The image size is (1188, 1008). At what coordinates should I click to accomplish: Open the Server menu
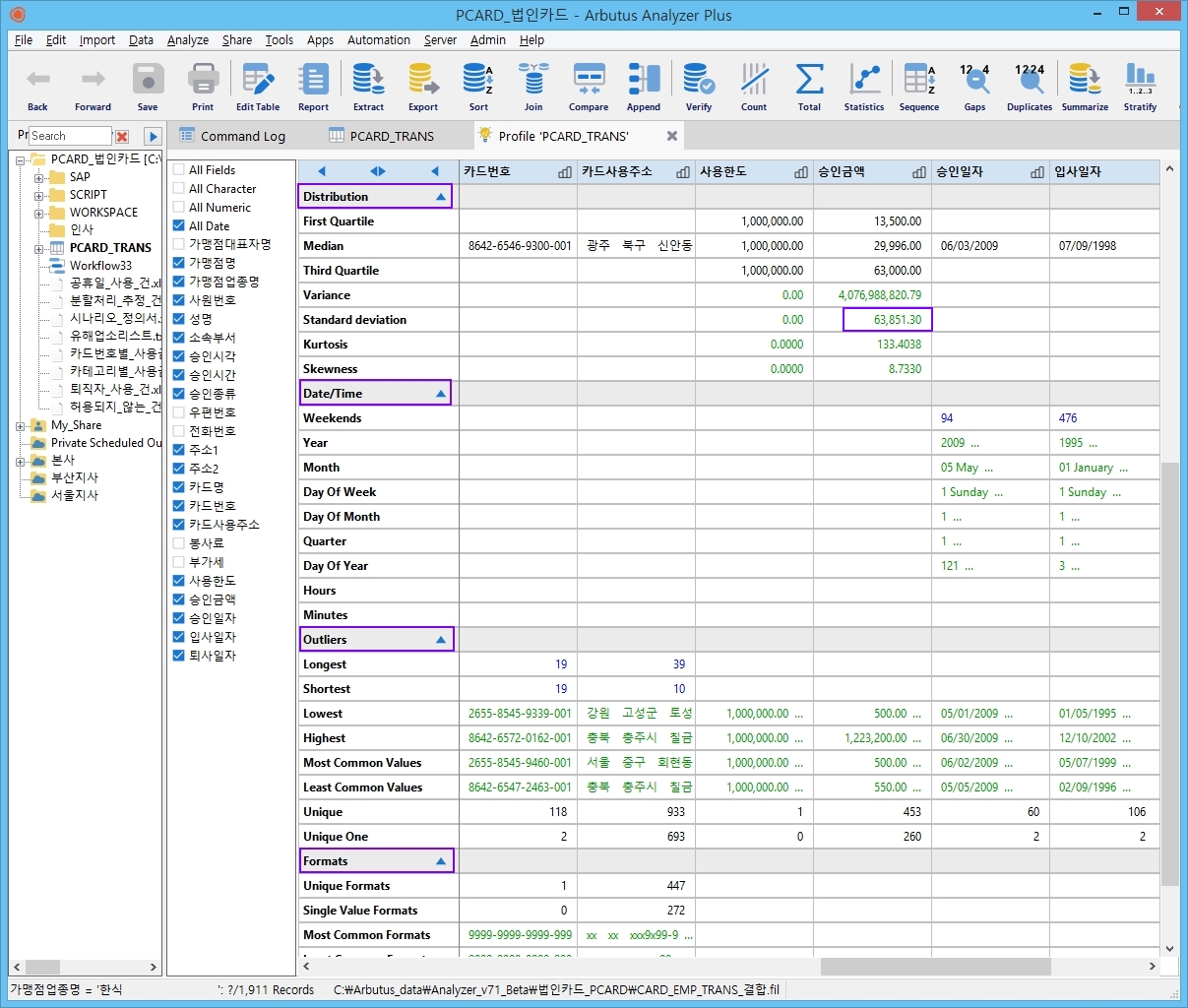[440, 40]
